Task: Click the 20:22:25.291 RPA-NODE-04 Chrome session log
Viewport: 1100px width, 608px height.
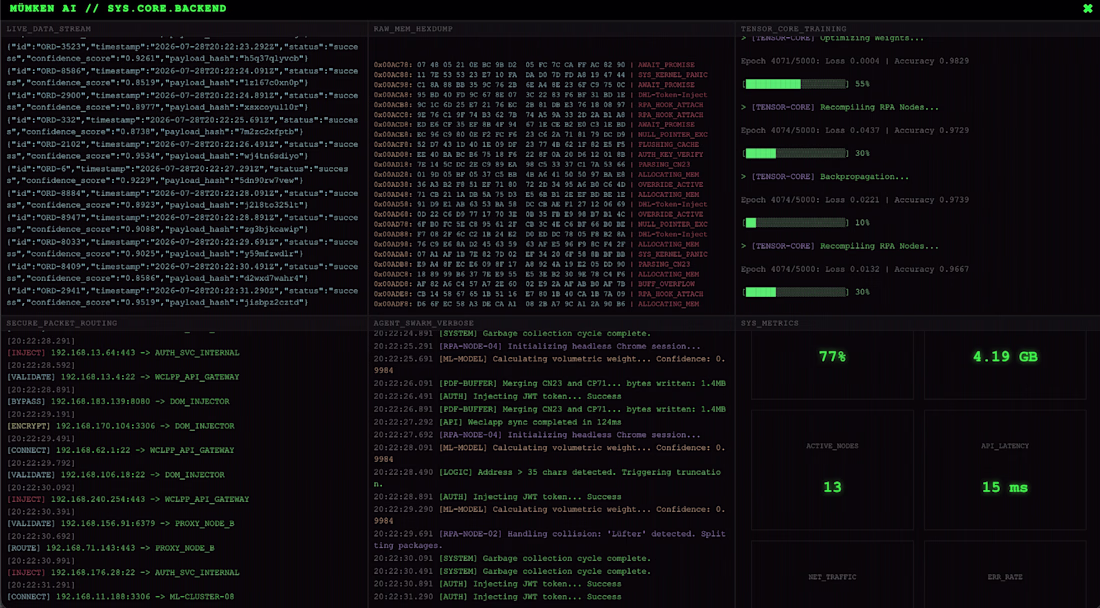Action: [537, 346]
